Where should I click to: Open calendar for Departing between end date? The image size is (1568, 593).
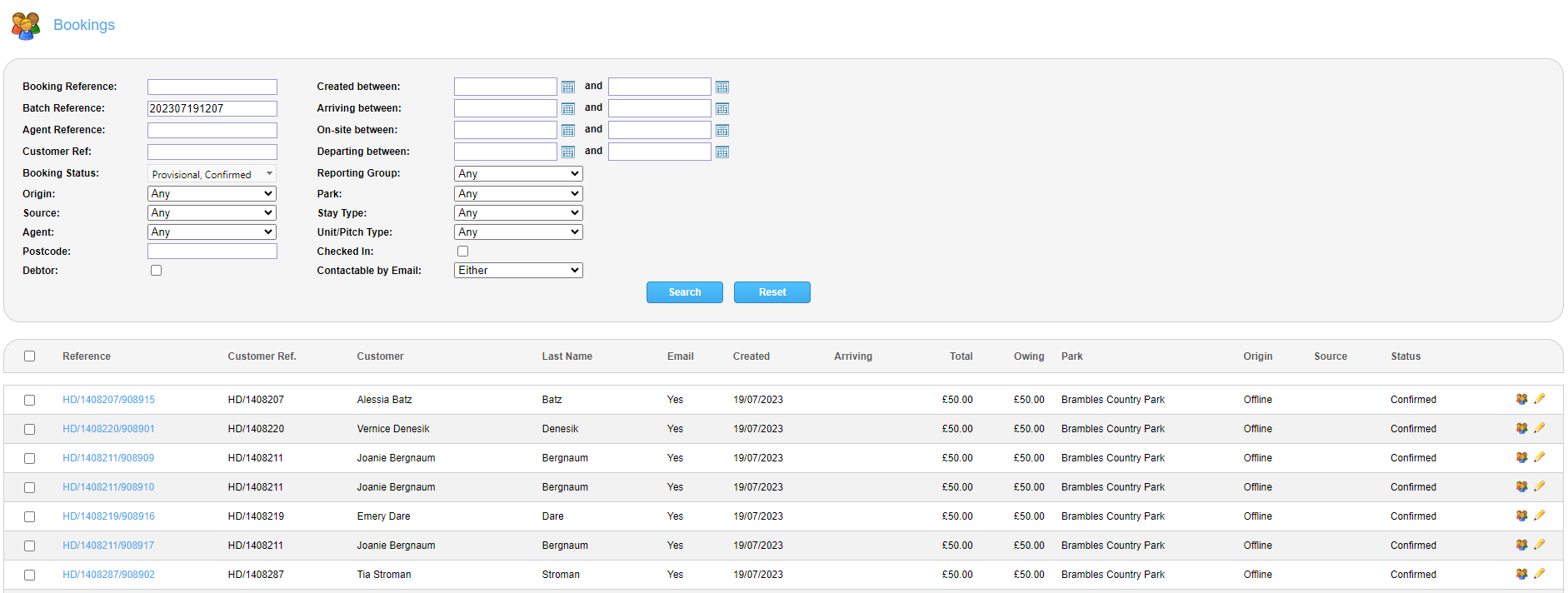click(x=722, y=152)
